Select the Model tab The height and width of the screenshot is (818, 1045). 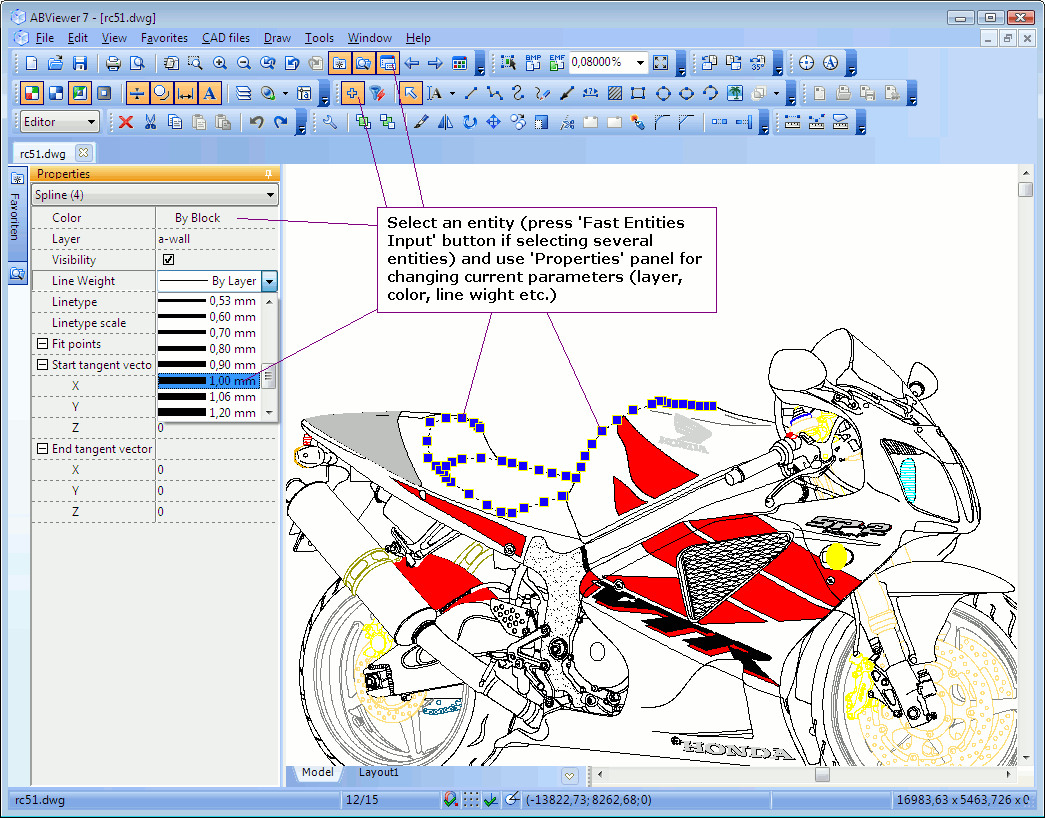317,772
